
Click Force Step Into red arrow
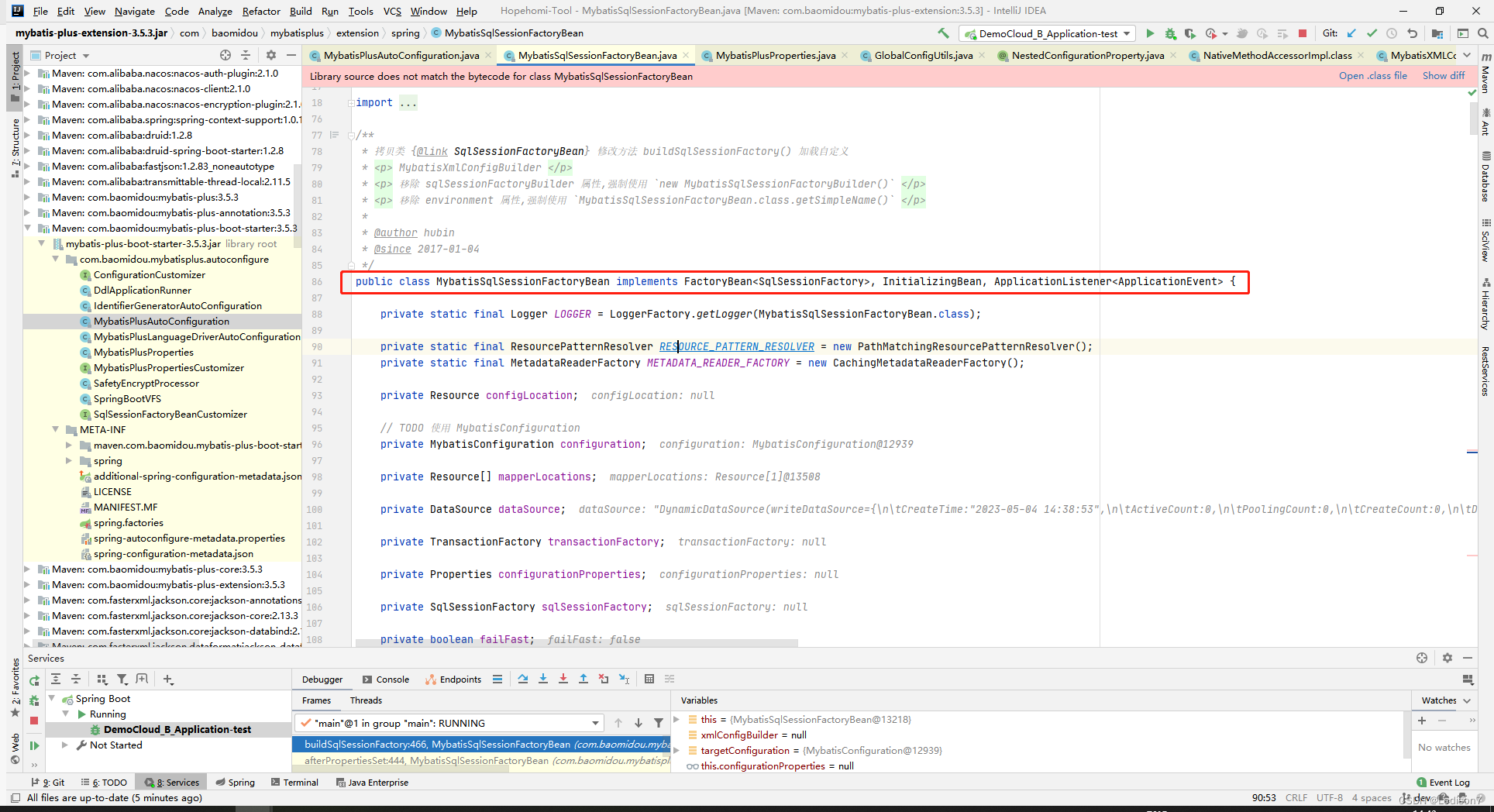tap(563, 679)
